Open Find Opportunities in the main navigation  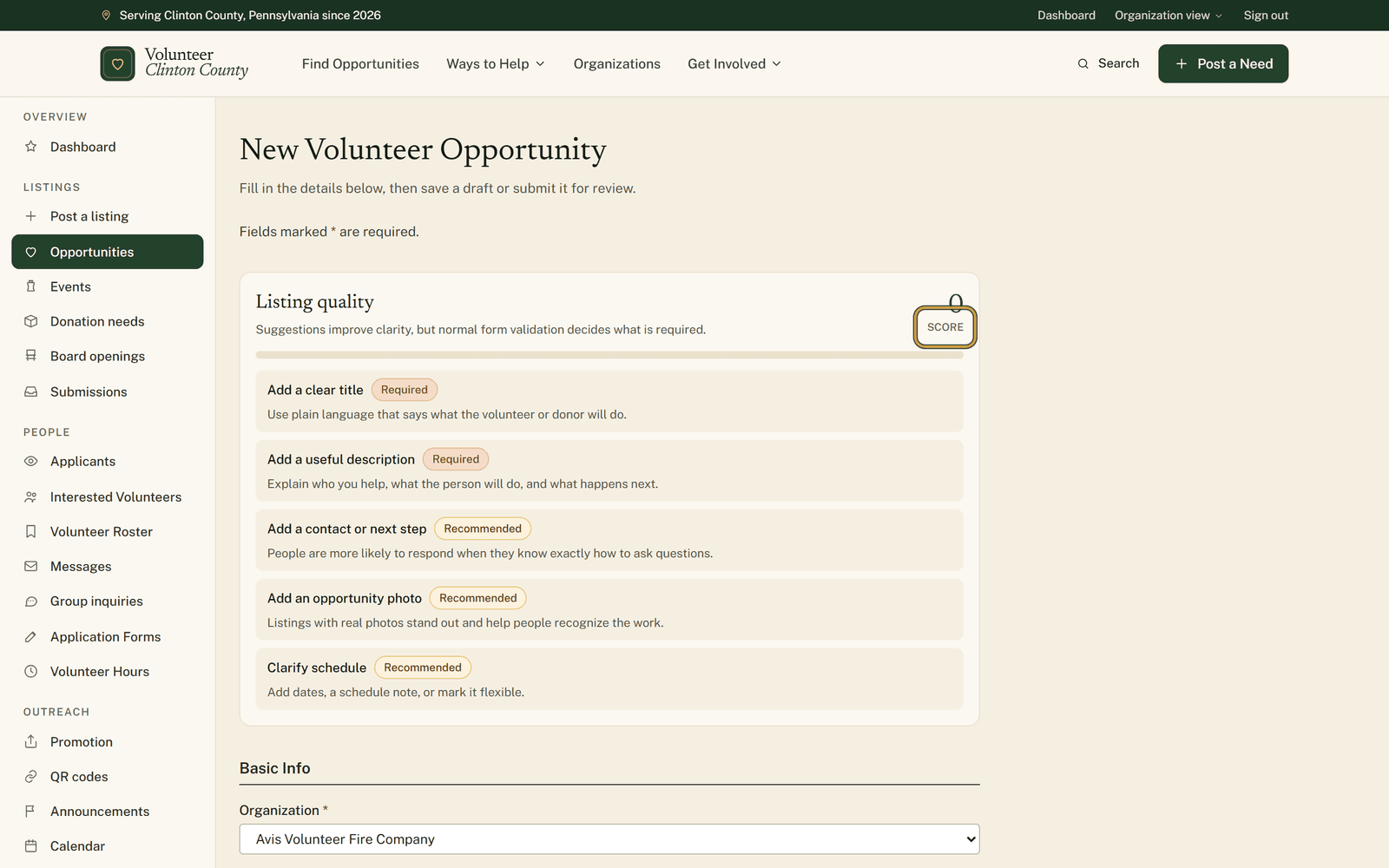pyautogui.click(x=360, y=63)
